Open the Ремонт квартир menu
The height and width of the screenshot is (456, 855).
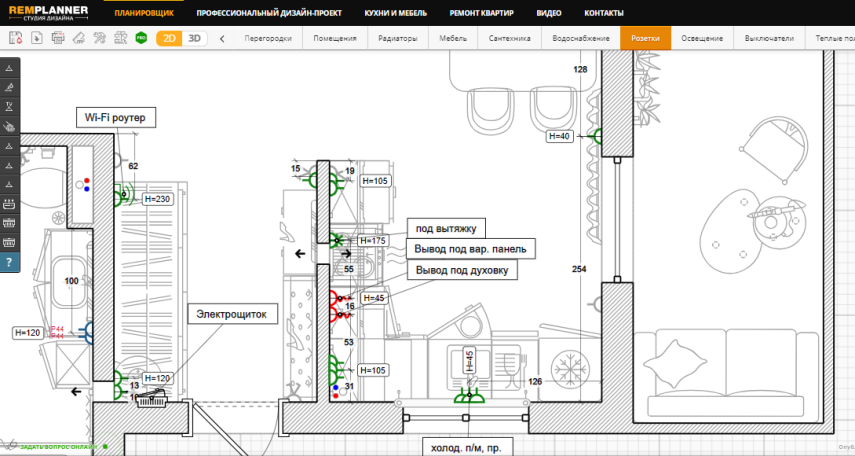tap(481, 13)
